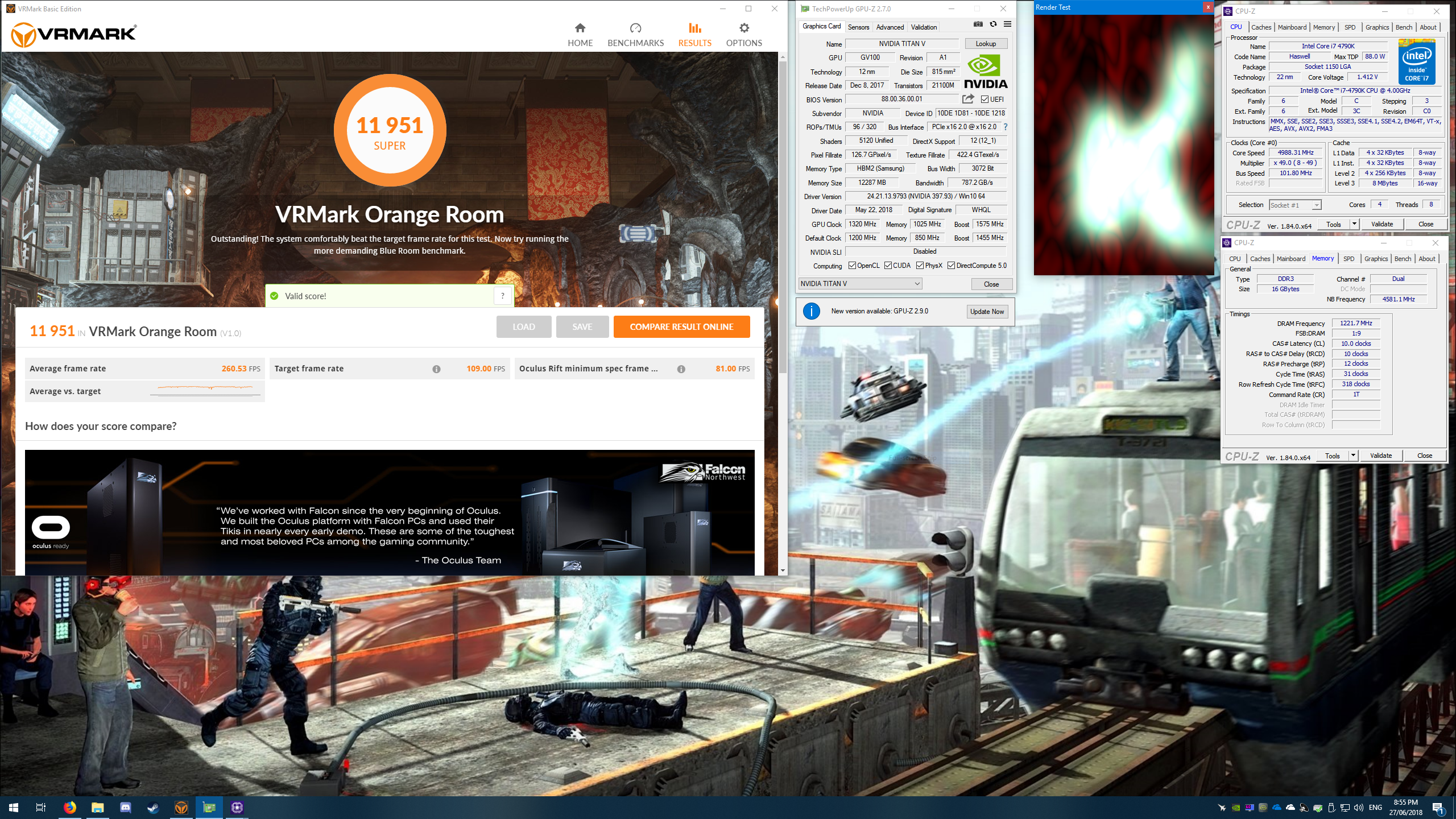Click Validate in the upper CPU-Z window
Image resolution: width=1456 pixels, height=819 pixels.
tap(1381, 224)
